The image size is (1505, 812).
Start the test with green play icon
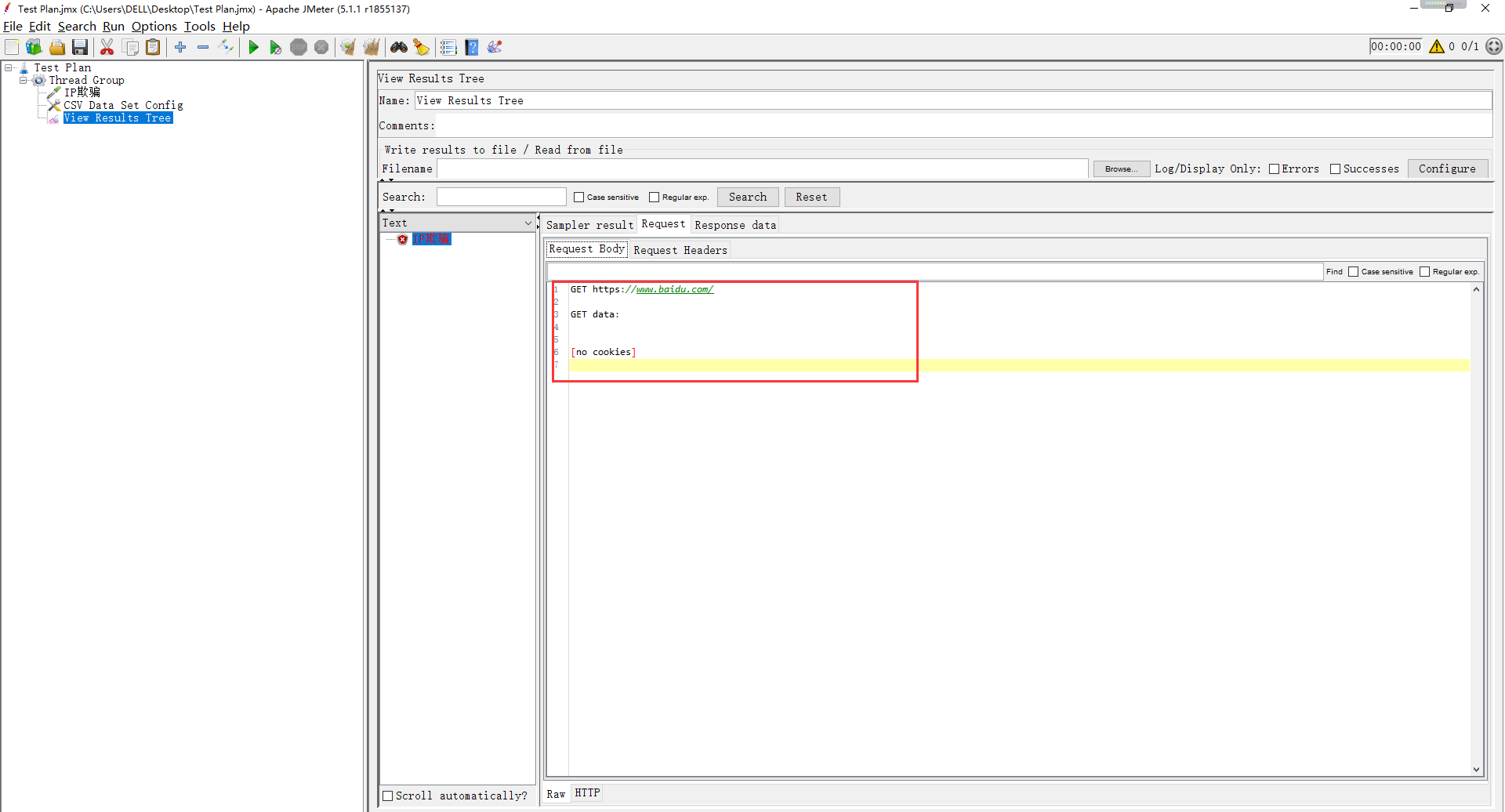(253, 47)
